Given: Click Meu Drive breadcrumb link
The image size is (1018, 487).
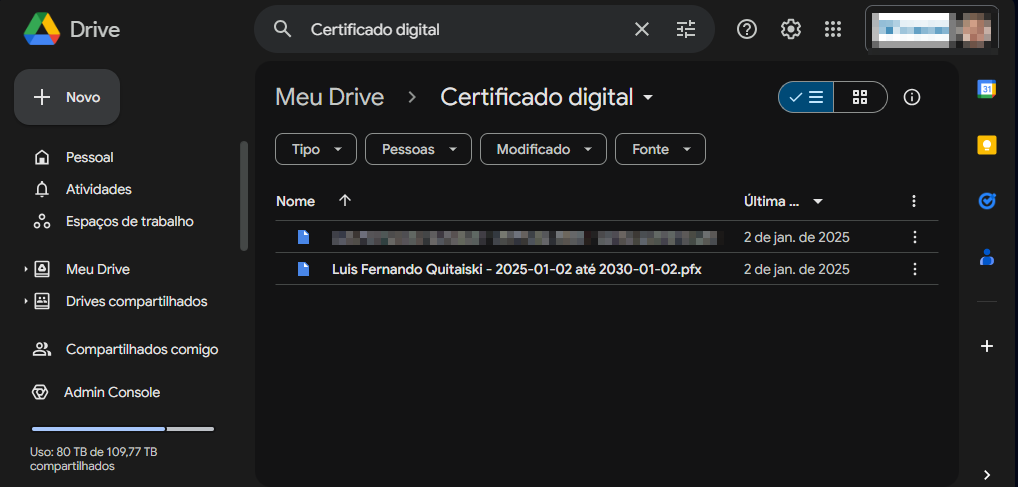Looking at the screenshot, I should tap(330, 97).
